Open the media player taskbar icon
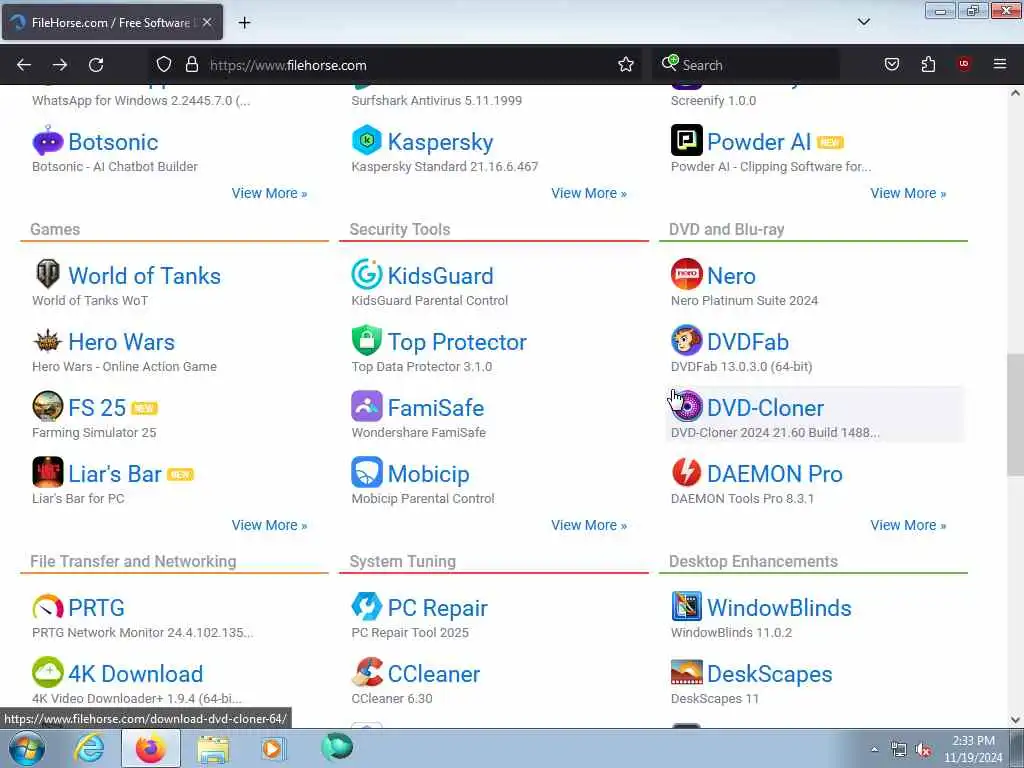Screen dimensions: 1024x768 click(x=274, y=749)
